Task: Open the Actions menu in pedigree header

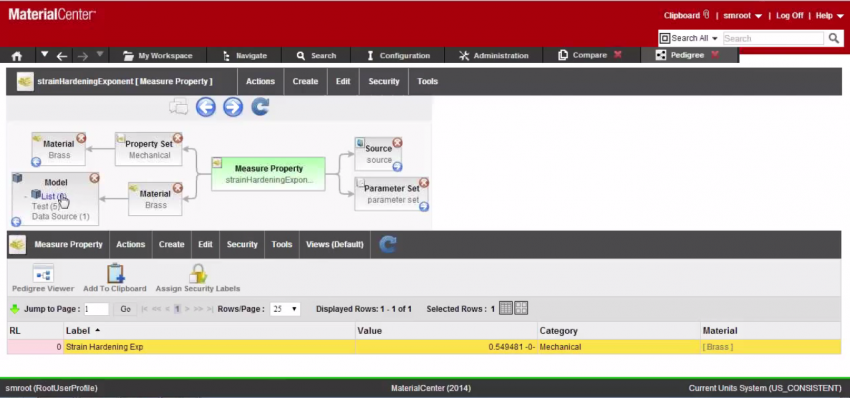Action: pos(260,81)
